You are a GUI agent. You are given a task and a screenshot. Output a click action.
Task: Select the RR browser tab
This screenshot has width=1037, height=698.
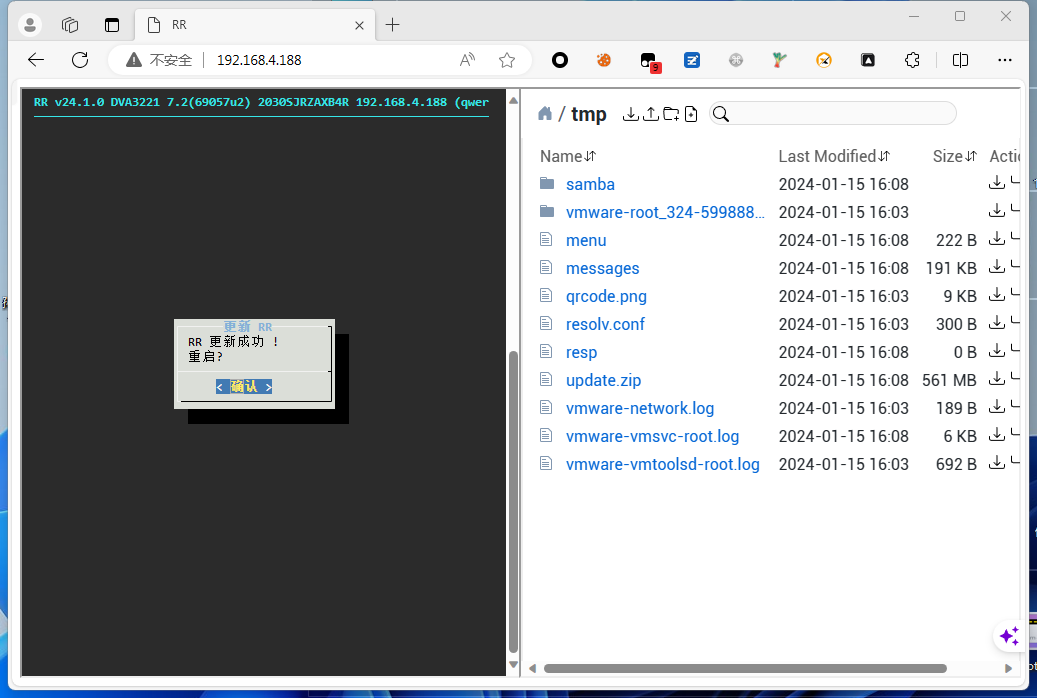(x=255, y=25)
